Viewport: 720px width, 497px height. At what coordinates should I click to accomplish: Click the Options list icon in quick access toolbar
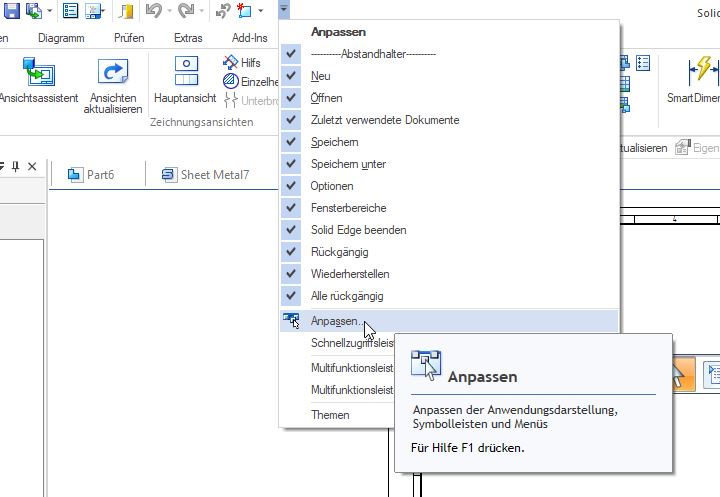click(x=71, y=10)
